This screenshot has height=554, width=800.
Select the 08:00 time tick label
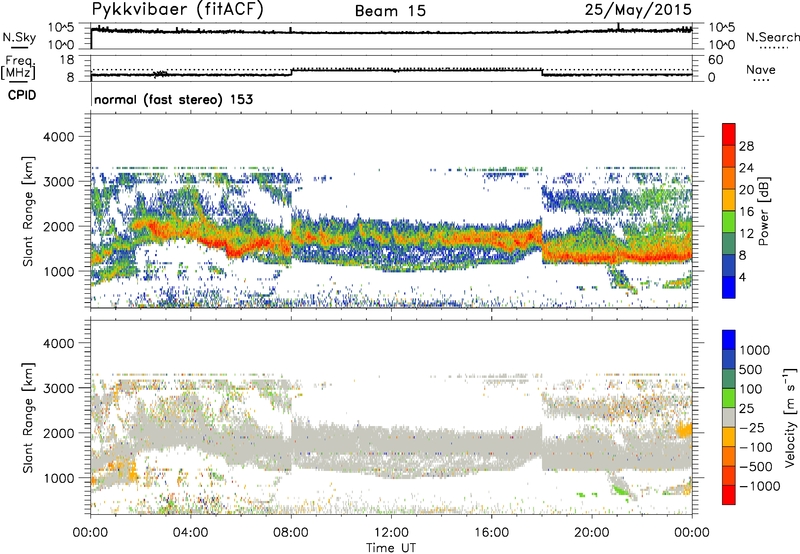[x=291, y=533]
